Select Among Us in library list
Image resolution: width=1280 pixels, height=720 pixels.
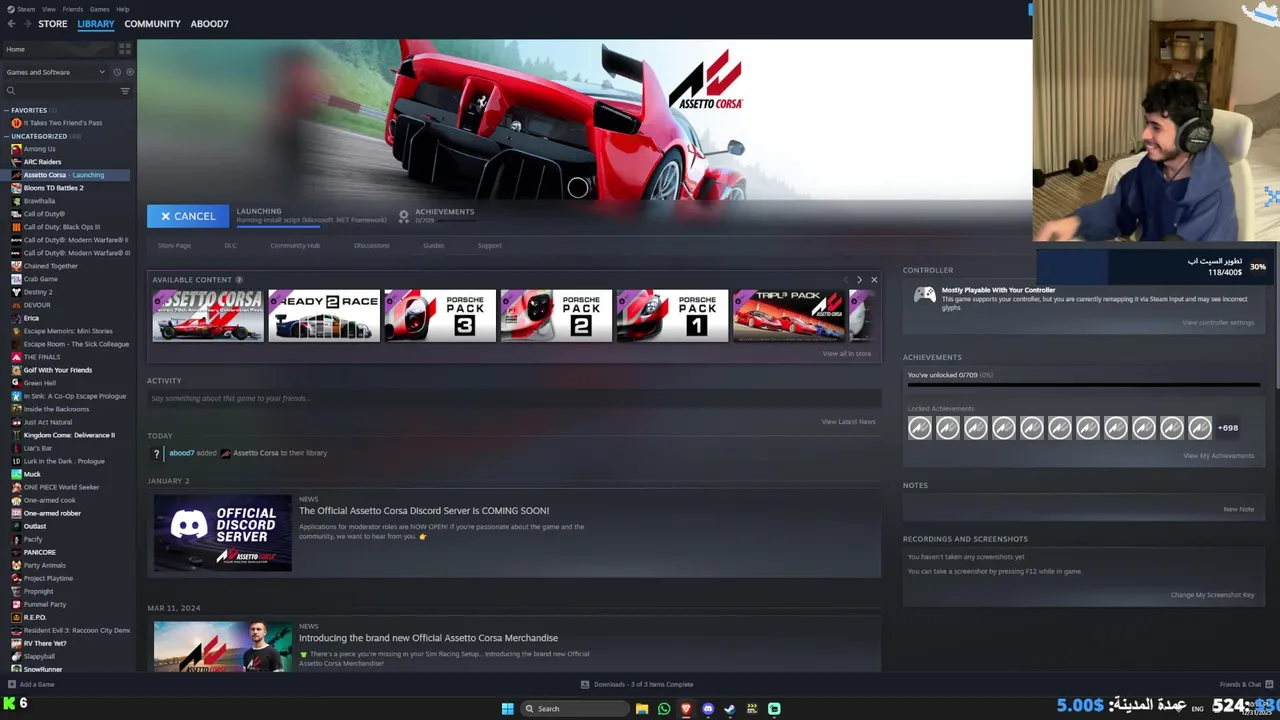pyautogui.click(x=40, y=149)
